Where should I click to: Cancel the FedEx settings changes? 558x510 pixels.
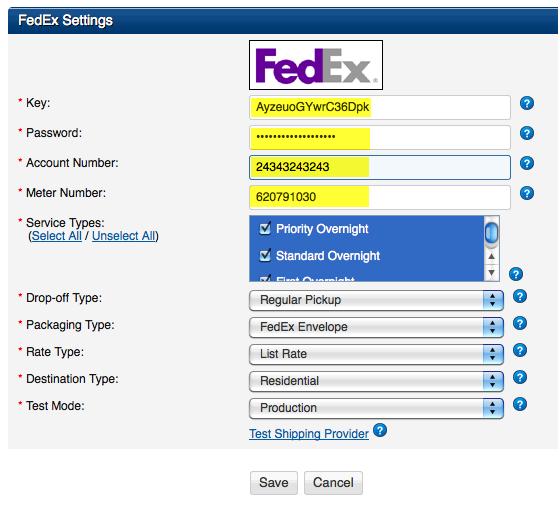[333, 483]
